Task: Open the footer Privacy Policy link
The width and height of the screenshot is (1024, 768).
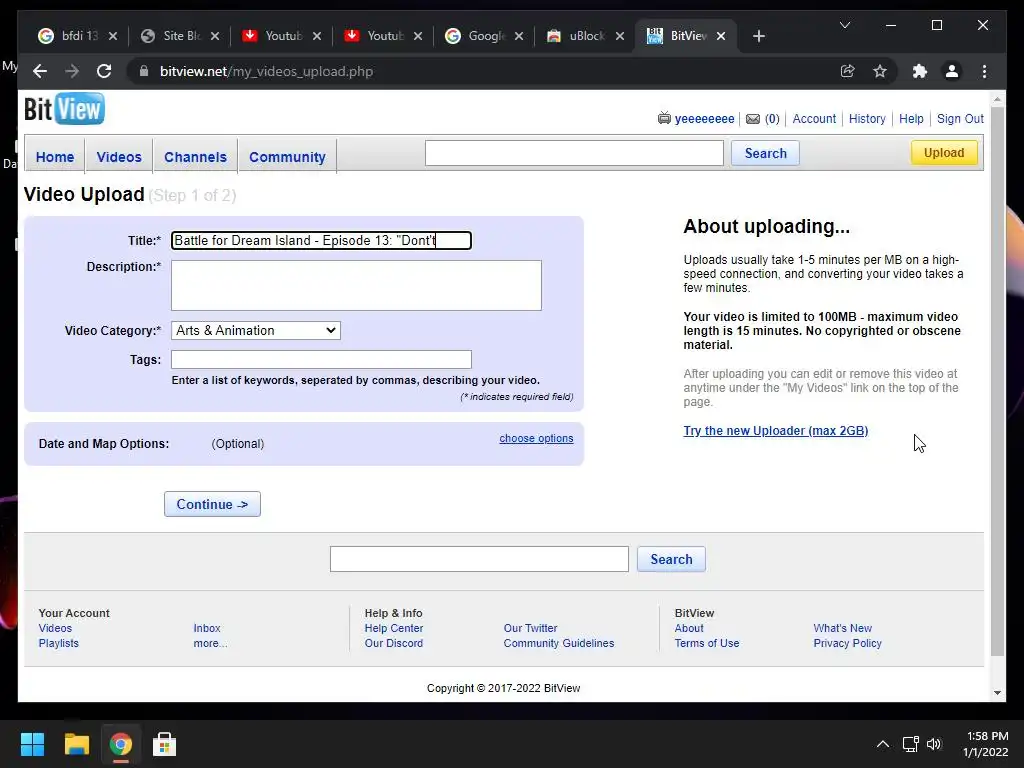Action: 848,643
